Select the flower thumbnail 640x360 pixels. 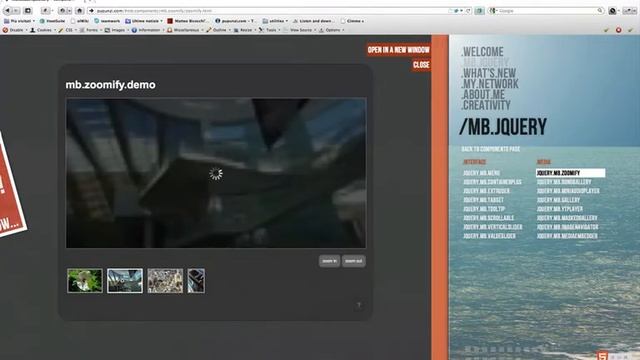click(x=85, y=281)
